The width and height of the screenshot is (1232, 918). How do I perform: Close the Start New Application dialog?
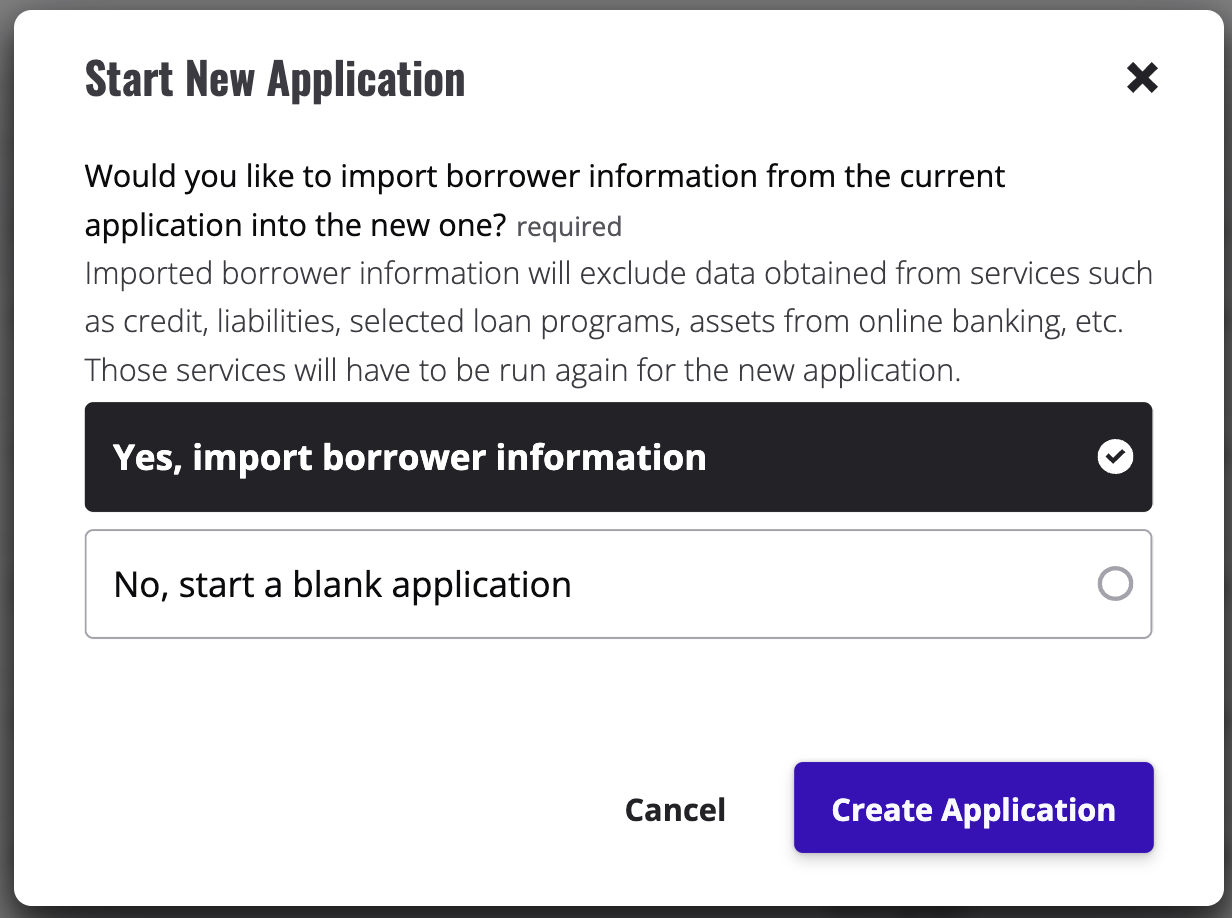click(1141, 78)
